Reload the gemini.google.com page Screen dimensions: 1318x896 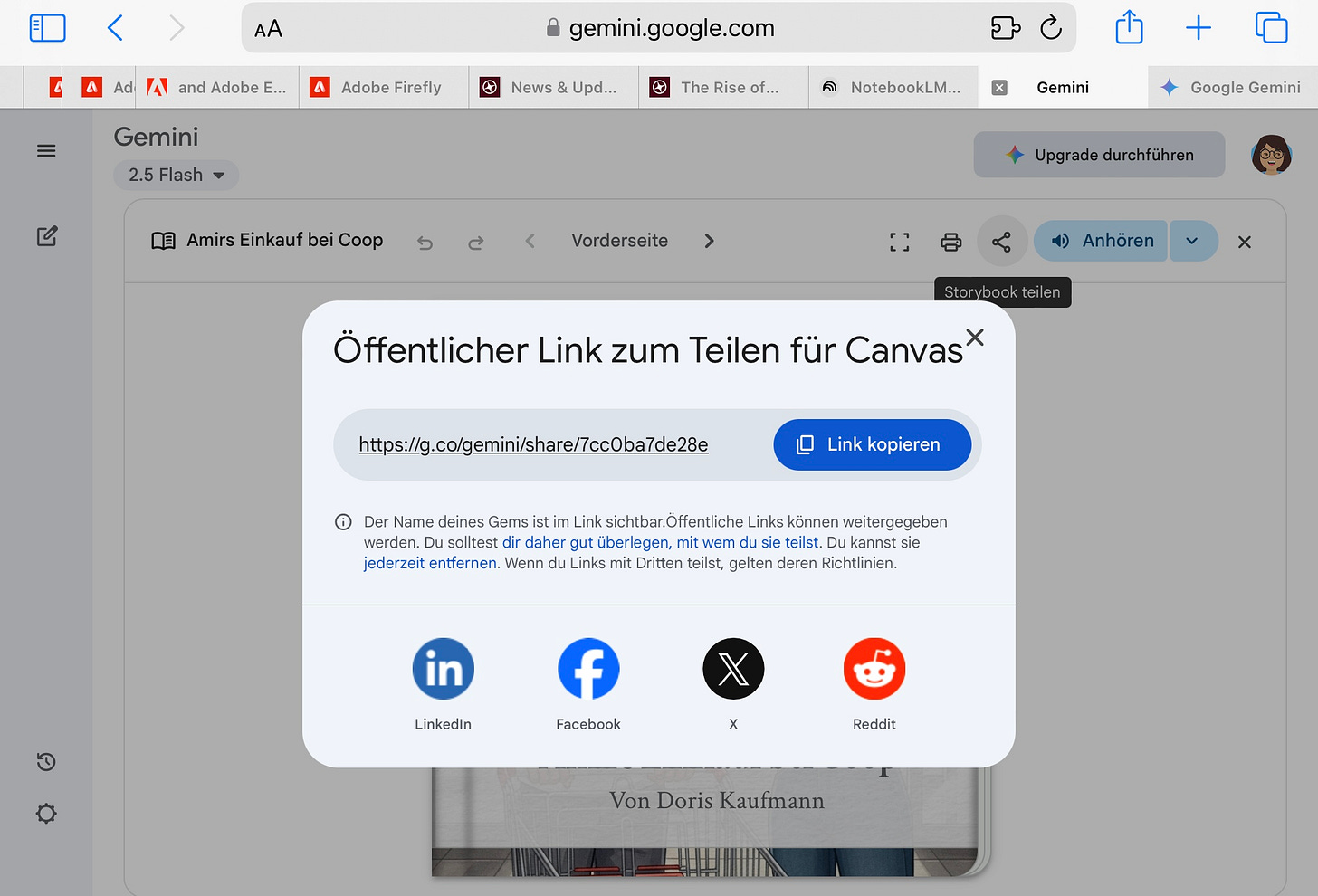[1051, 28]
